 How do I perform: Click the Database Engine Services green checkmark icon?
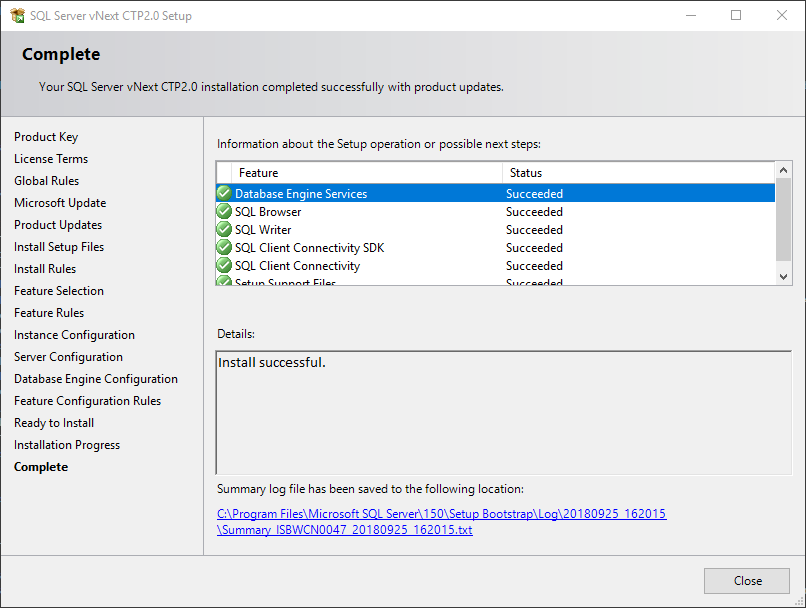[223, 193]
